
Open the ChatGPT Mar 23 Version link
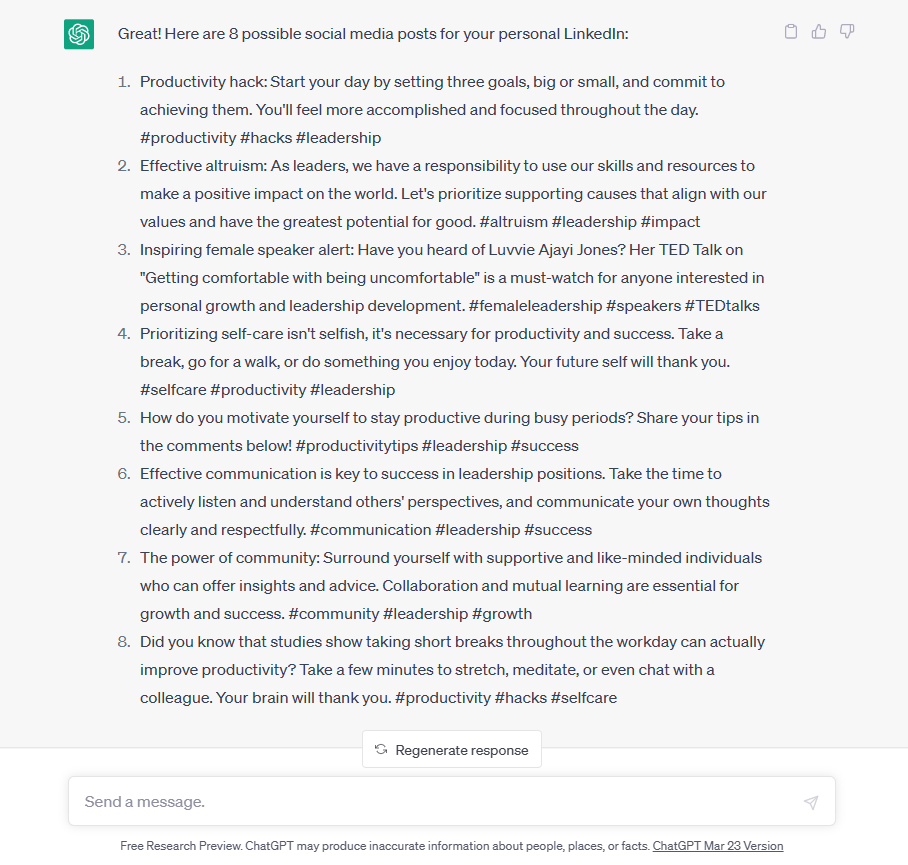(717, 846)
